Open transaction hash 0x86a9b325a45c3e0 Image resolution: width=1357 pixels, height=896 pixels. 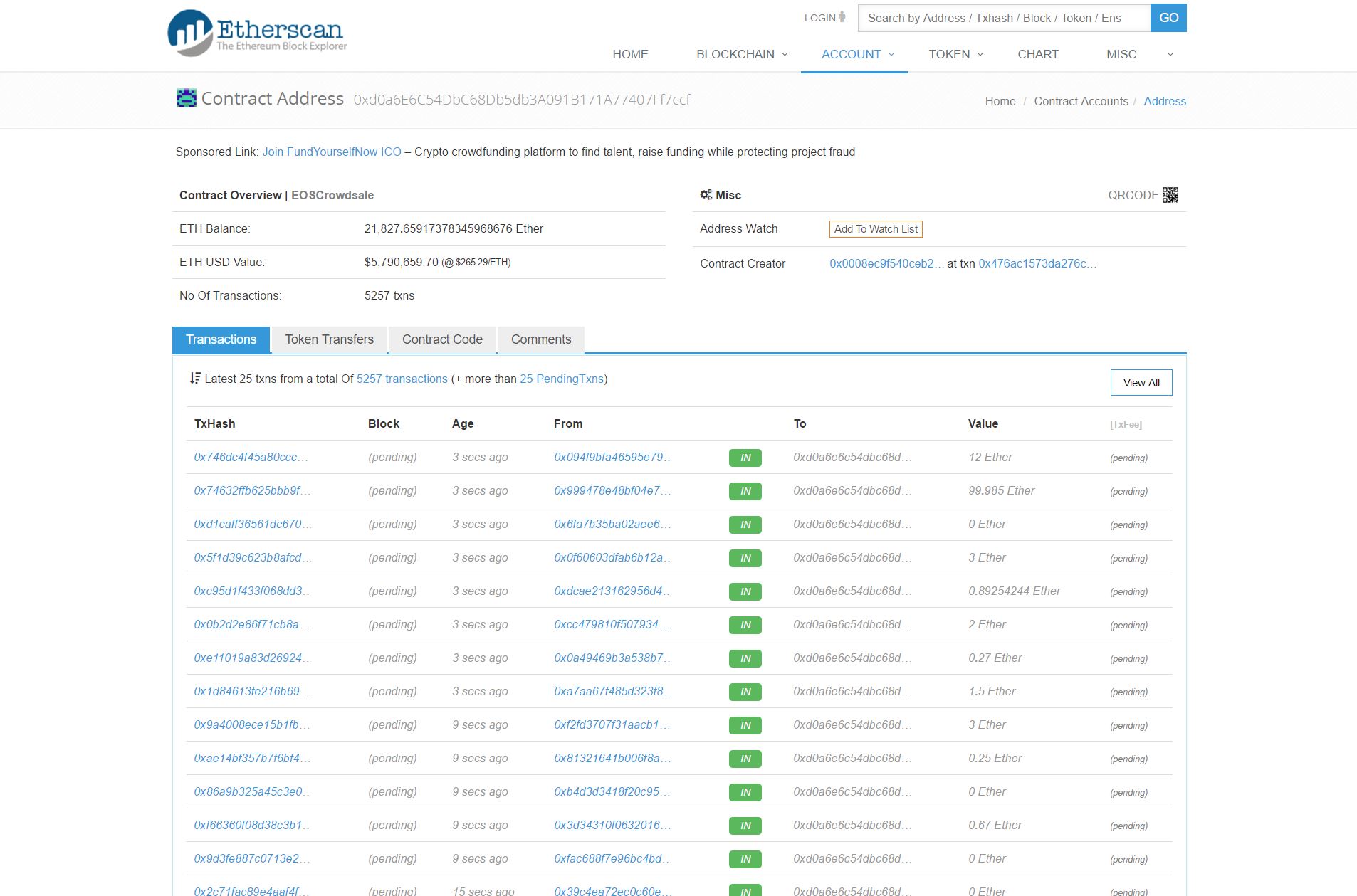(x=251, y=791)
